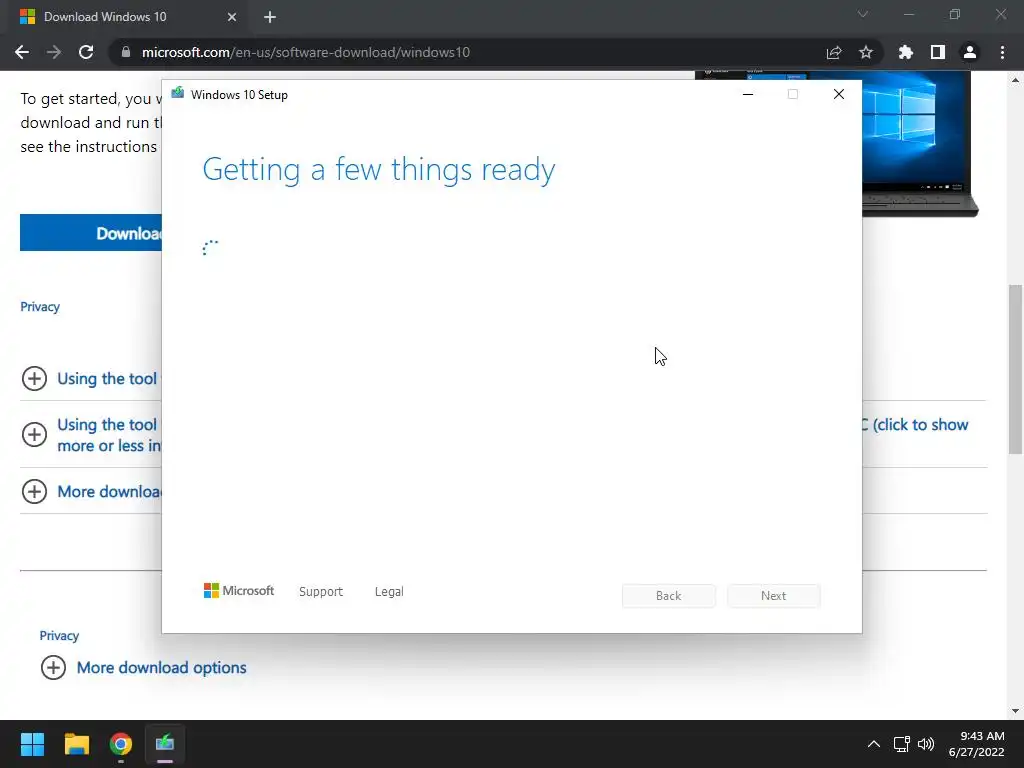Expand cut-off 'More downloa' section plus icon
The height and width of the screenshot is (768, 1024).
pos(35,491)
